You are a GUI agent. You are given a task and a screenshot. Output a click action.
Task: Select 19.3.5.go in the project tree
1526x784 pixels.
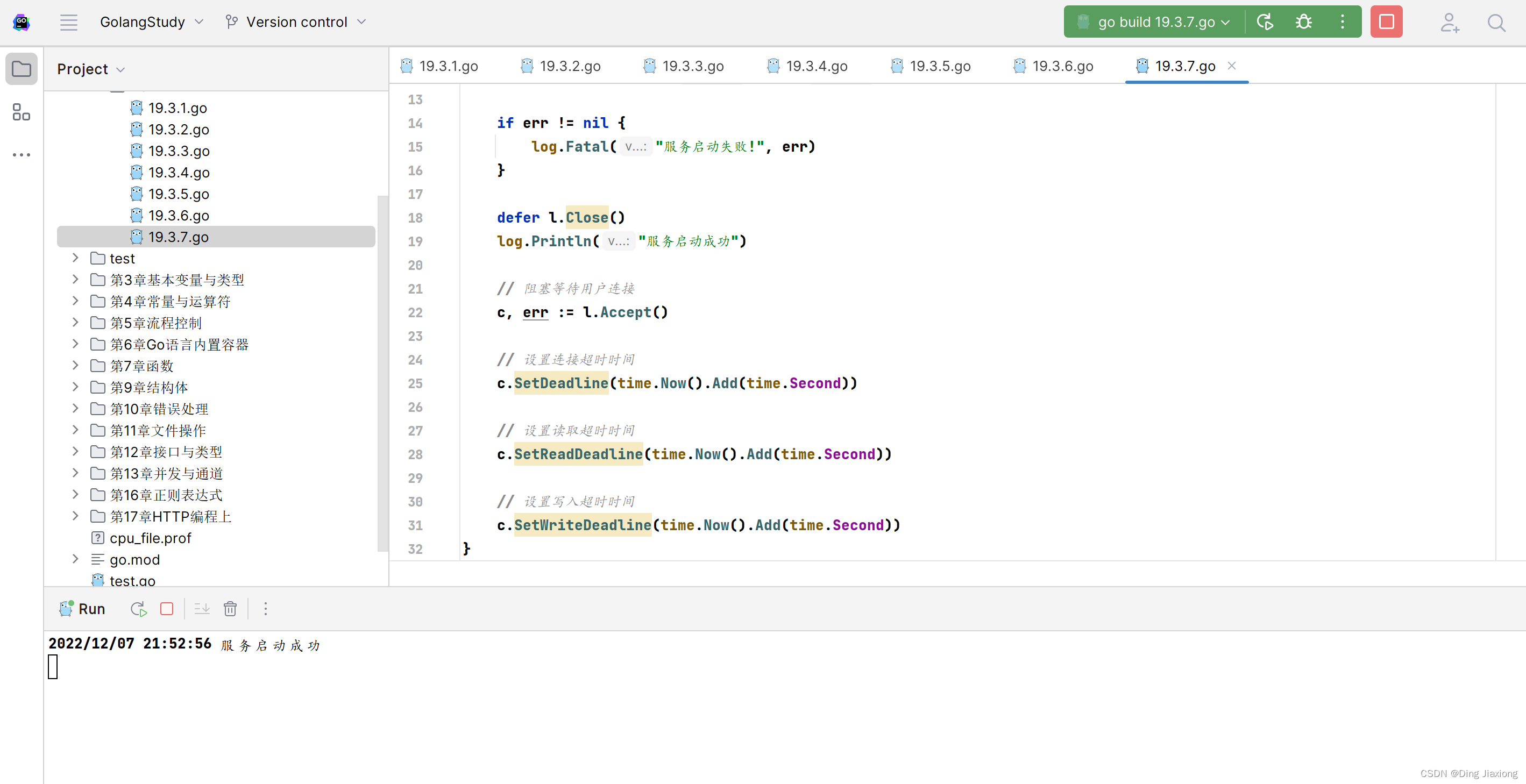(x=178, y=194)
